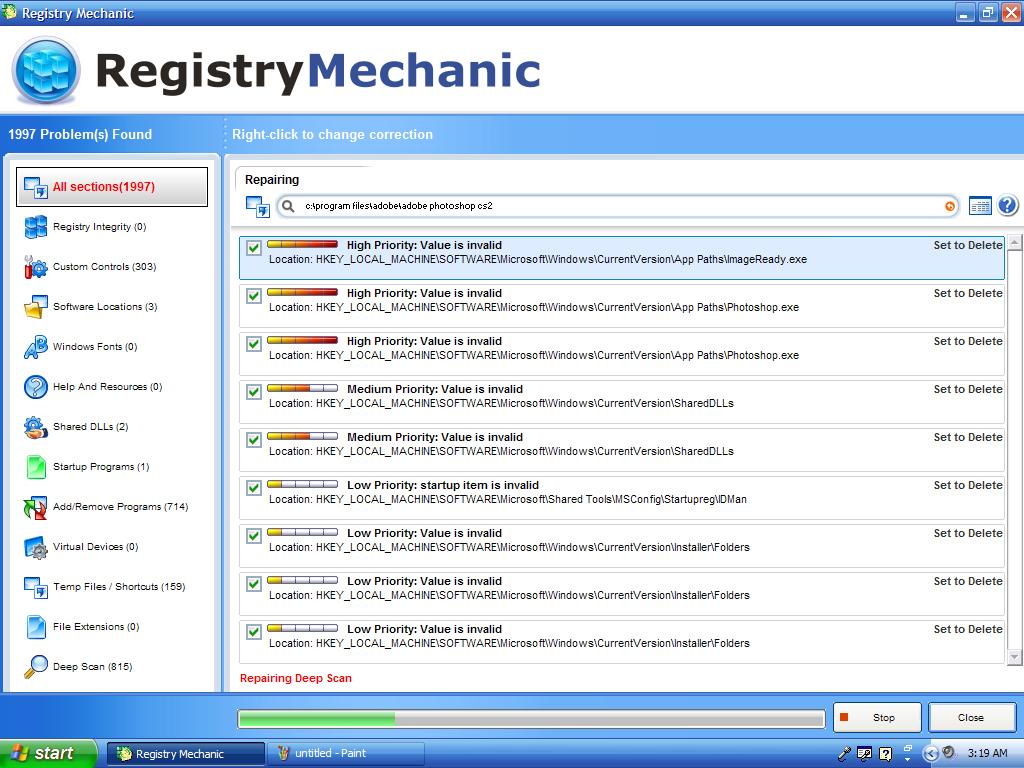Uncheck first Photoshop.exe high priority item

pyautogui.click(x=254, y=296)
